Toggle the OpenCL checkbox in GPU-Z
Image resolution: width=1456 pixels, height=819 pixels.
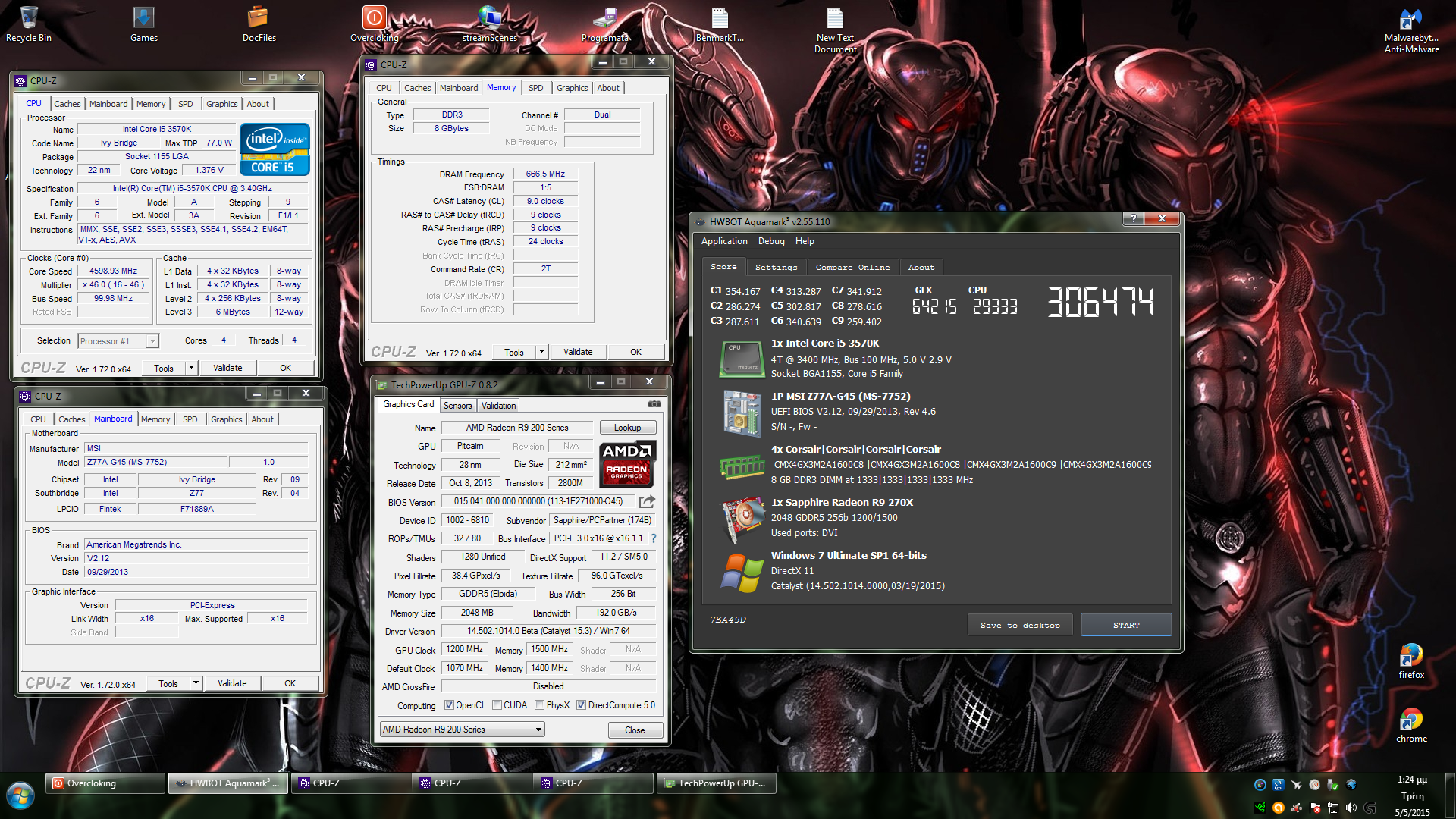click(449, 705)
